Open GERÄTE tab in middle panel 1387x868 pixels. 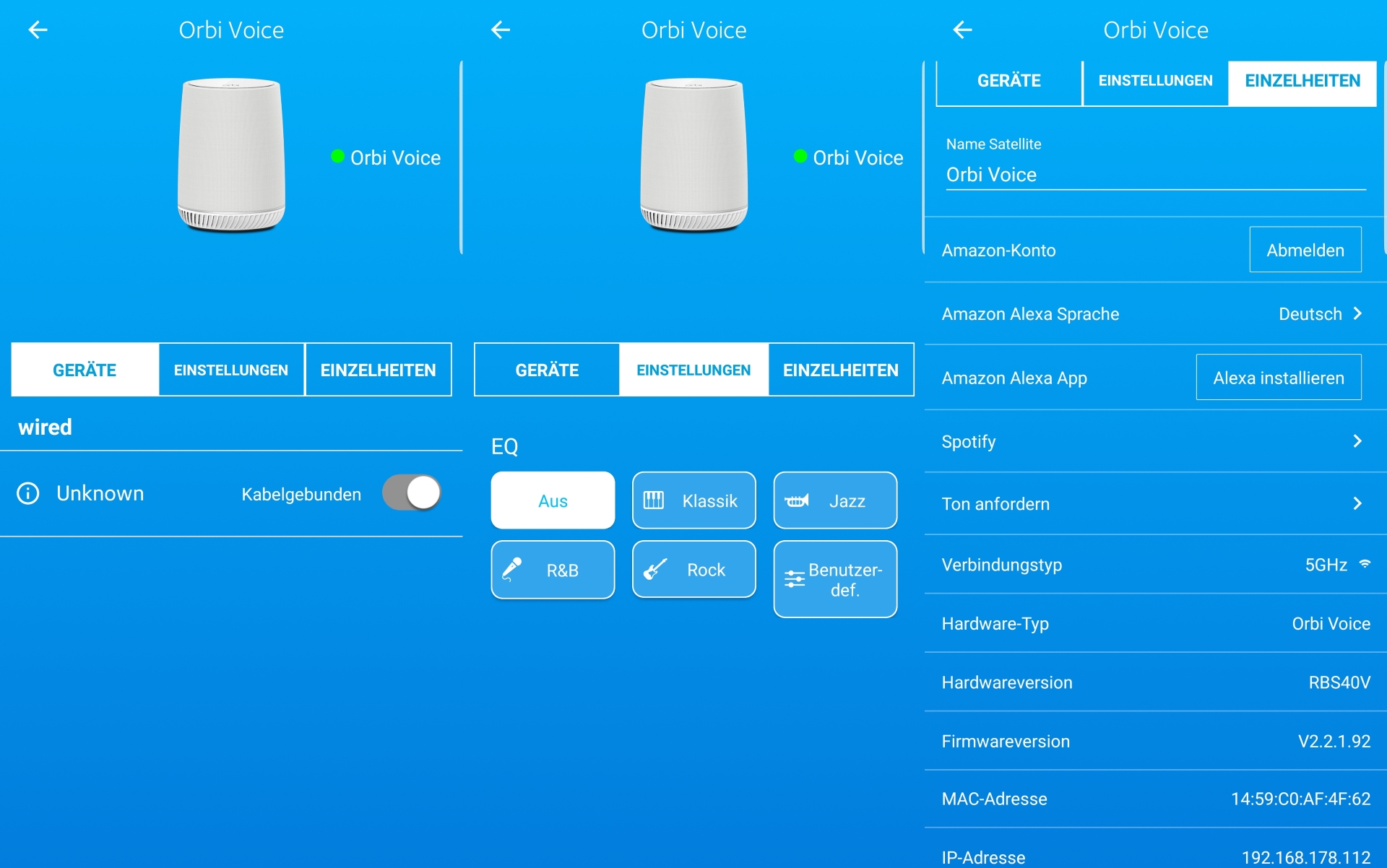[x=547, y=370]
